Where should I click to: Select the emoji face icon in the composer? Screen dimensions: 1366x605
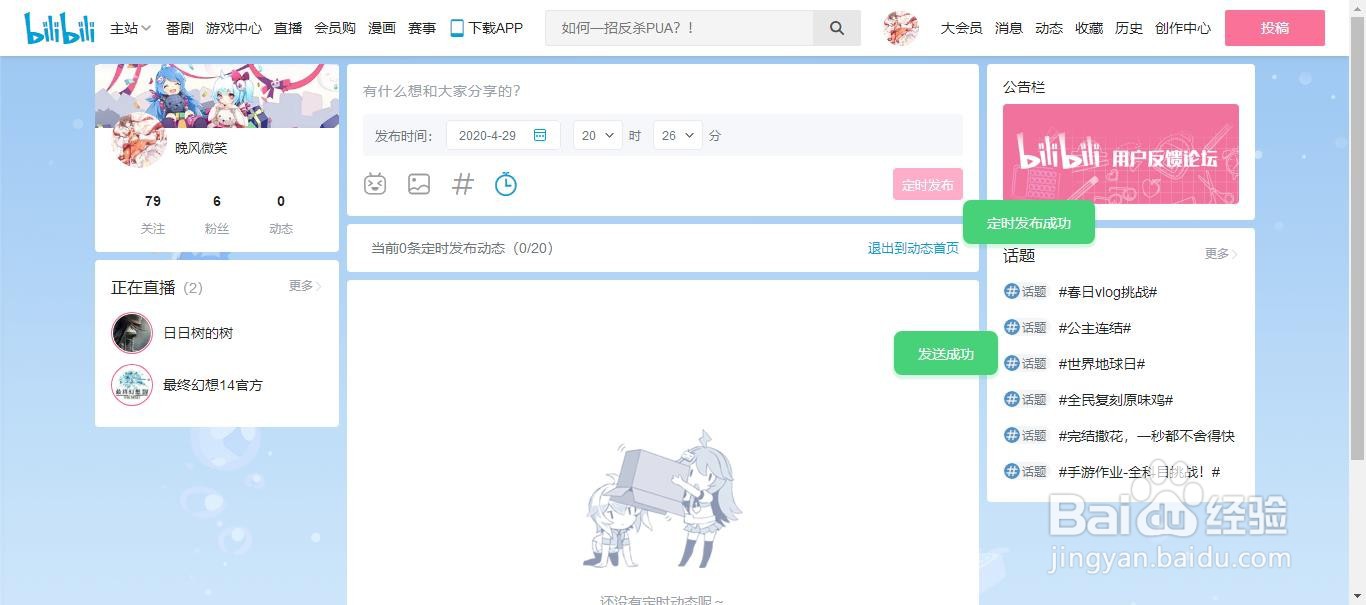click(375, 184)
